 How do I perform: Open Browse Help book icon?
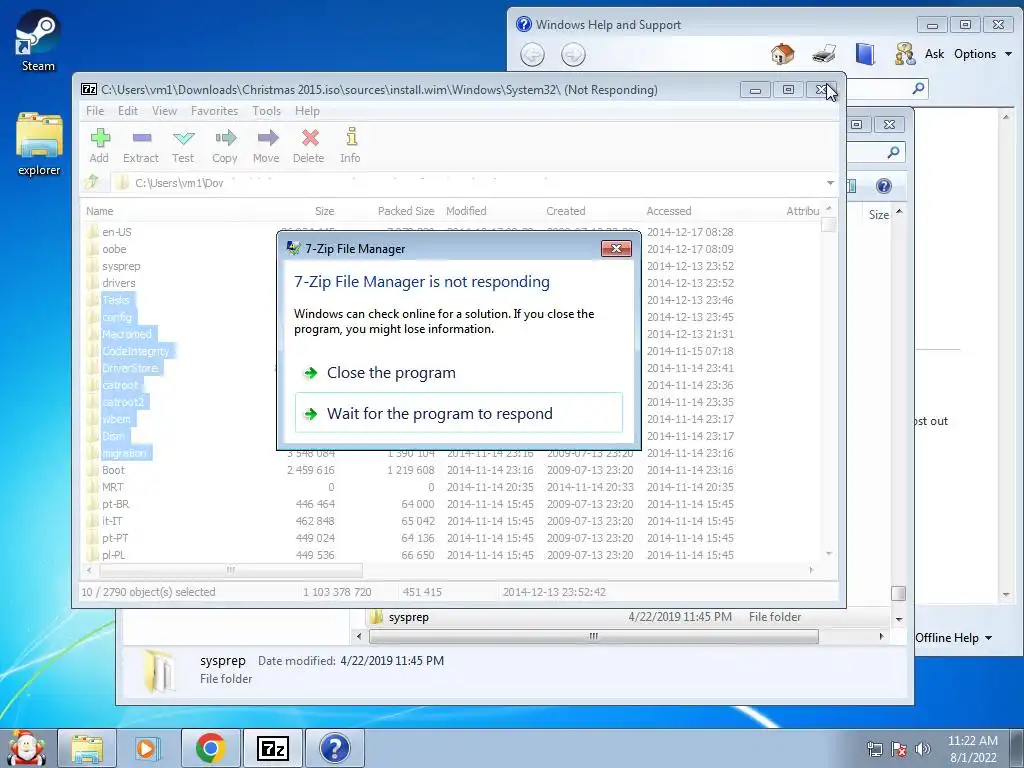(865, 54)
